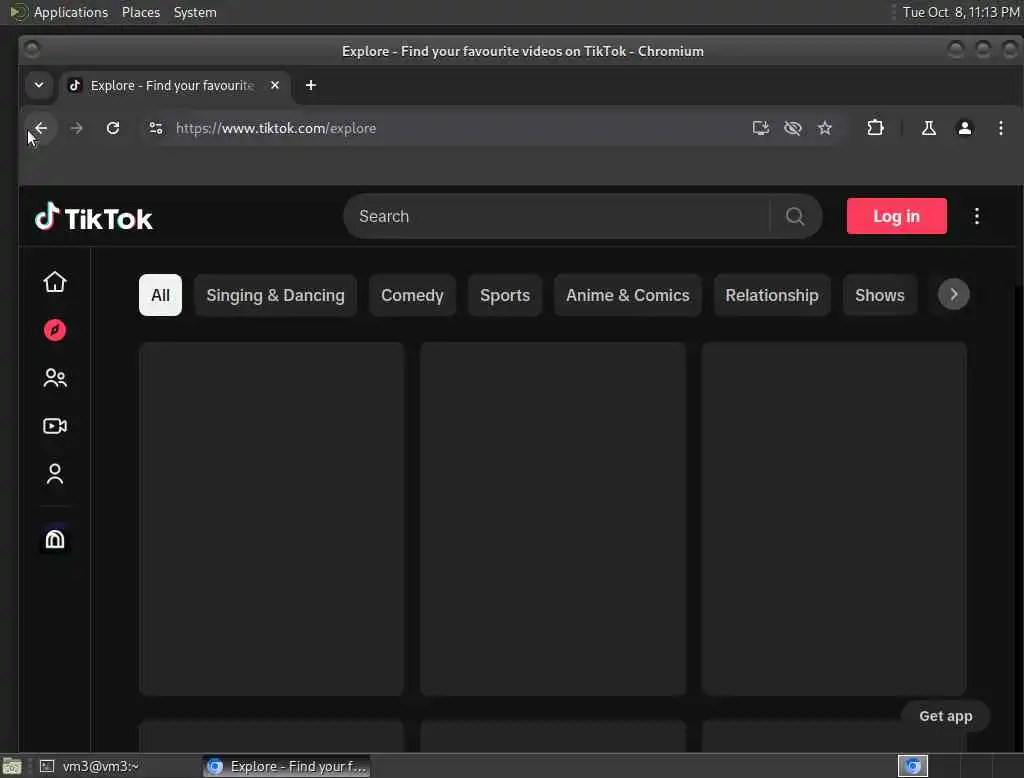1024x778 pixels.
Task: Click the arch-shaped icon at sidebar bottom
Action: pos(55,539)
